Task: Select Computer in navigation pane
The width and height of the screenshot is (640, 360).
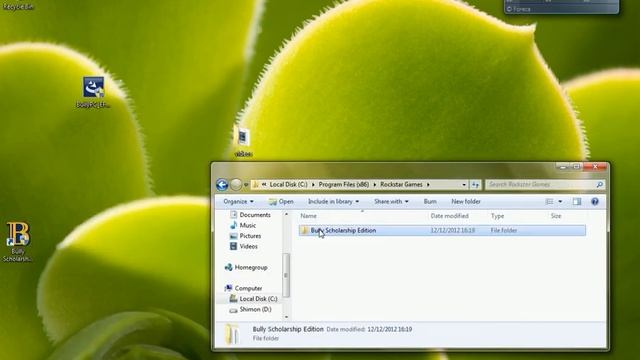Action: click(244, 289)
